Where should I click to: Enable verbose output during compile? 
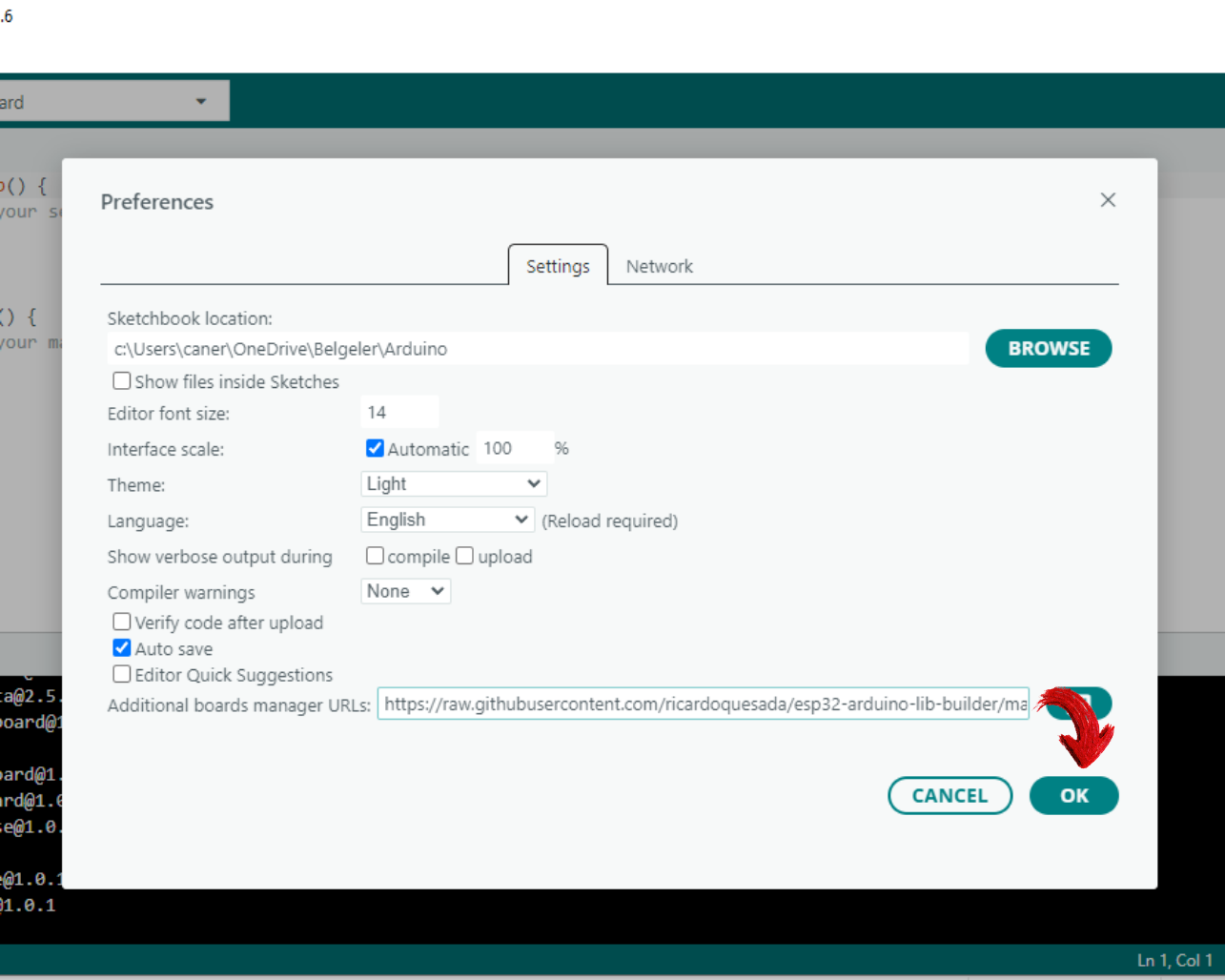pos(376,556)
